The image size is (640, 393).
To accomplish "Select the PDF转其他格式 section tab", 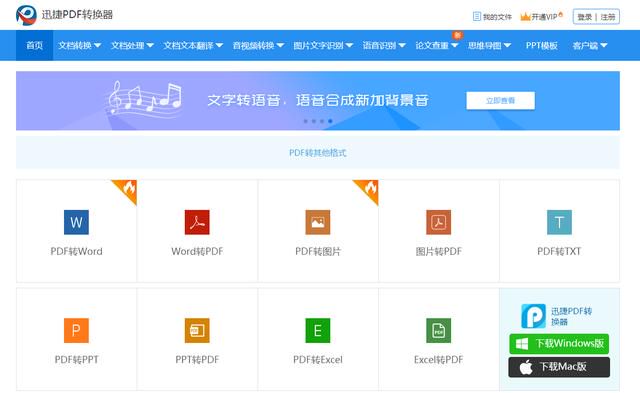I will [318, 153].
